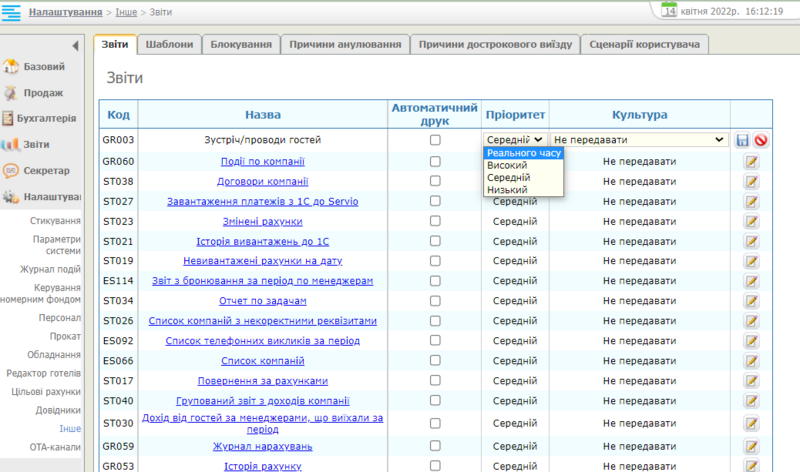Switch to the Шаблони tab

pyautogui.click(x=170, y=45)
